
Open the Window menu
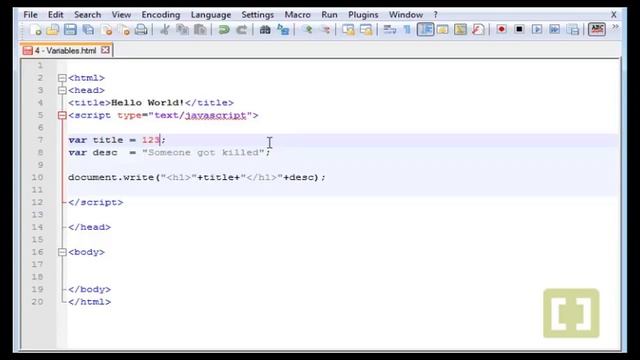[406, 15]
